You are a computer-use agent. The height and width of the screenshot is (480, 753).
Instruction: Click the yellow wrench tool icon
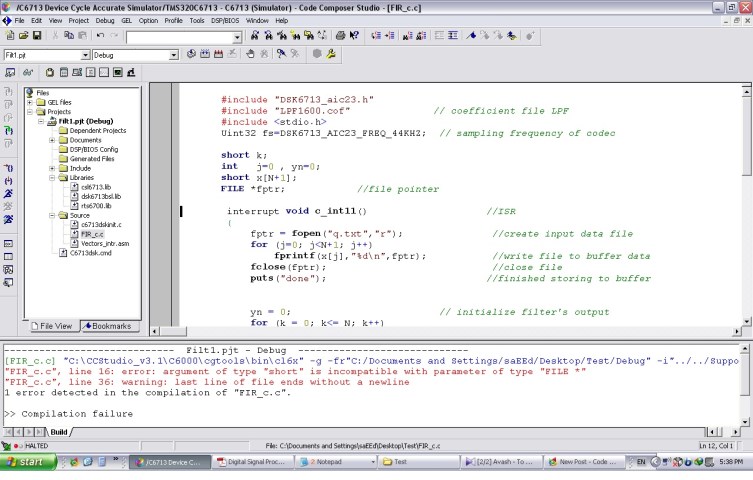pyautogui.click(x=331, y=54)
